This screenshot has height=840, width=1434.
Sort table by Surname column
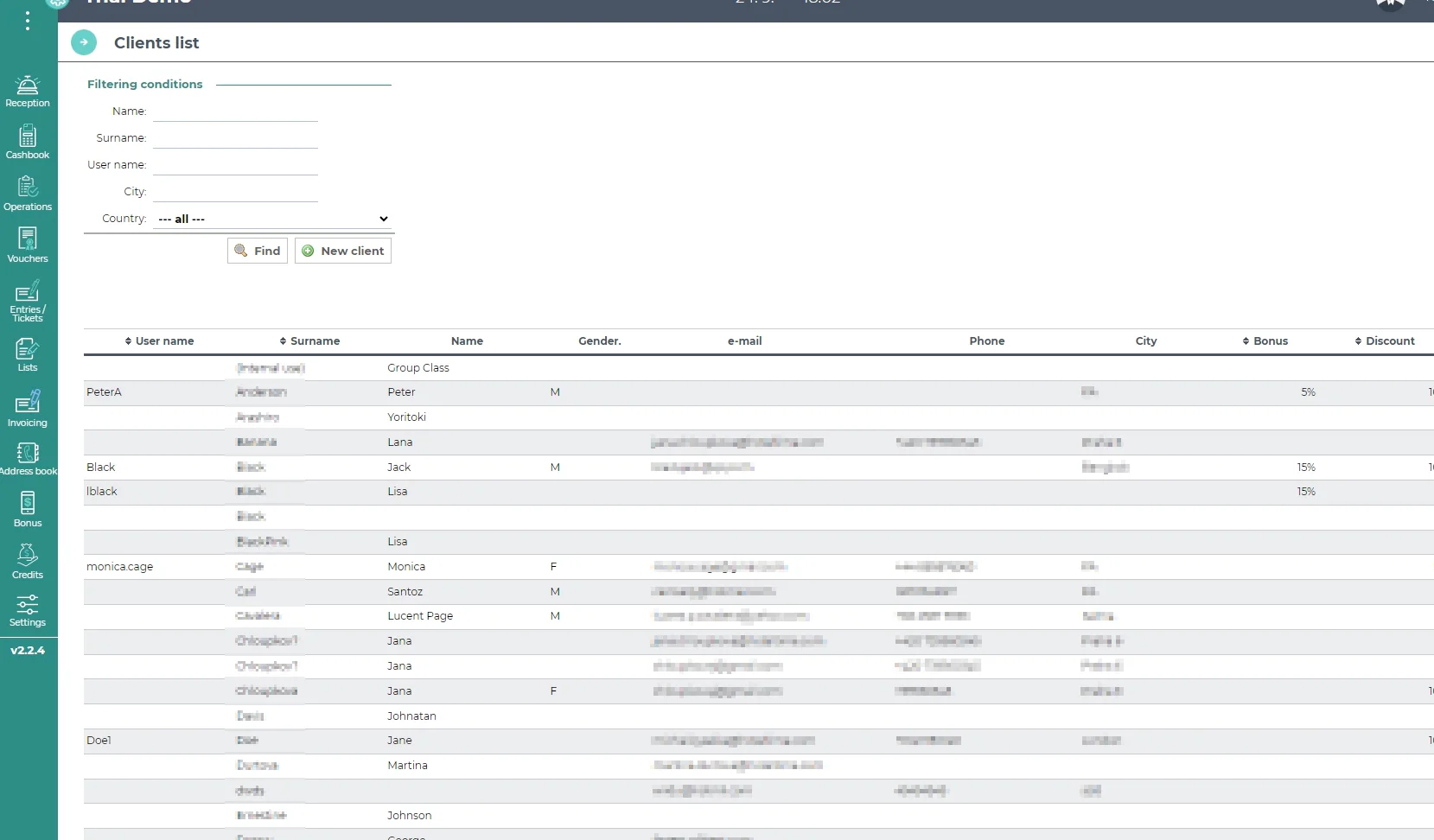[x=309, y=341]
